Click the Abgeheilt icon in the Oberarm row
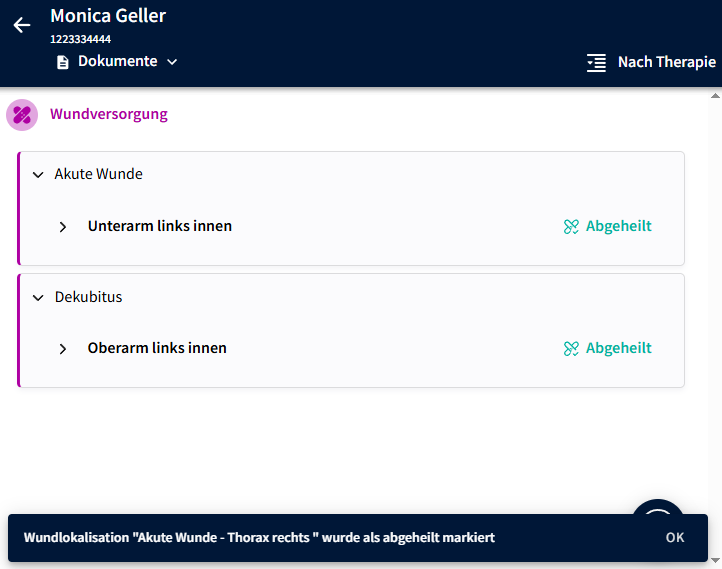The width and height of the screenshot is (722, 569). click(x=571, y=349)
